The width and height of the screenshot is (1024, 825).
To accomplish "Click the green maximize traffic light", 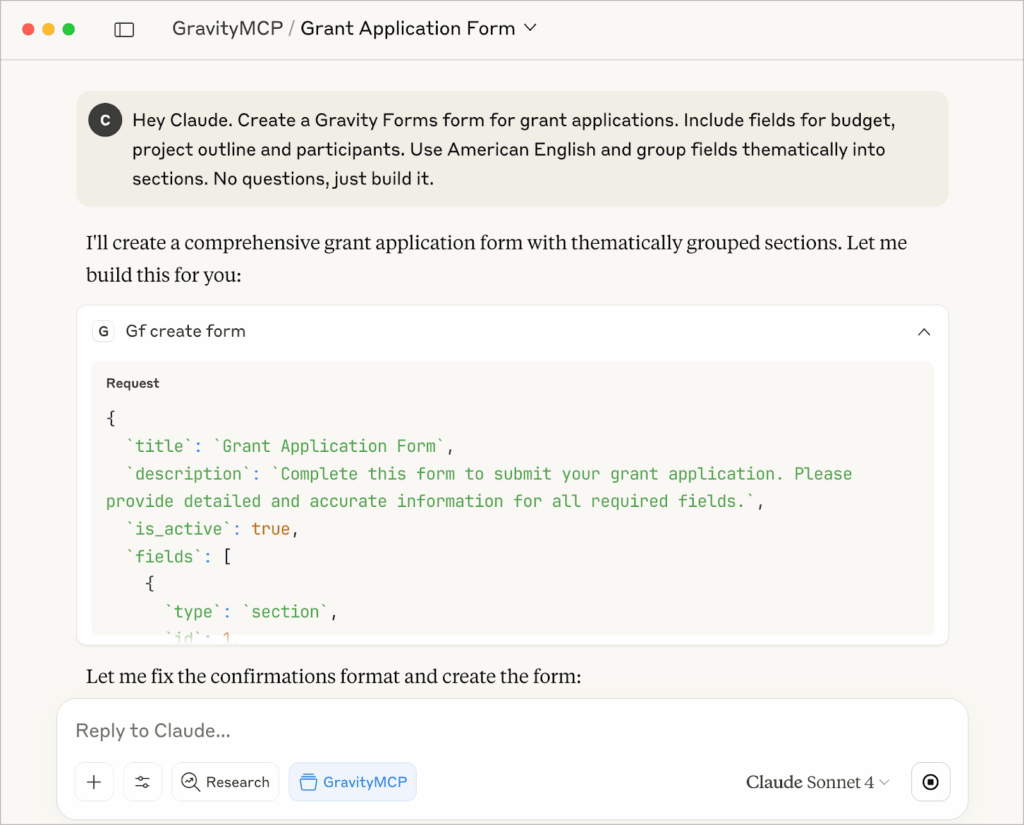I will (x=66, y=29).
